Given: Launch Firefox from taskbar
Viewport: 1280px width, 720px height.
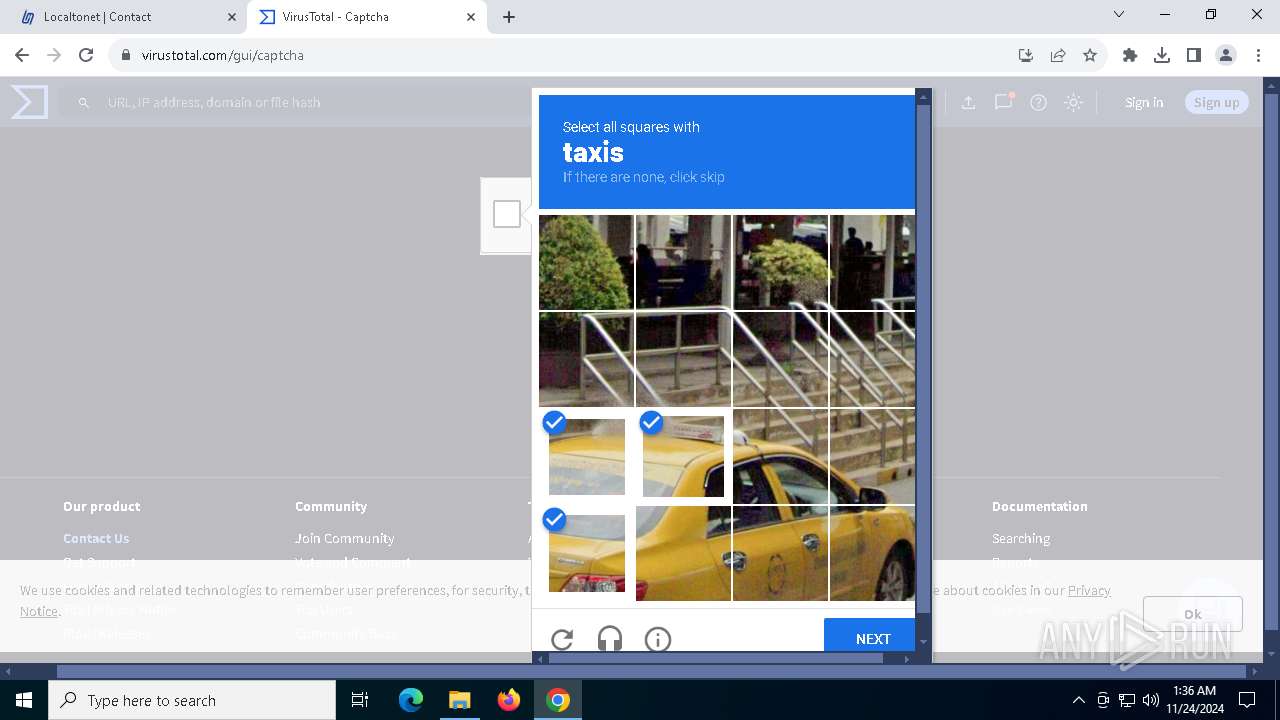Looking at the screenshot, I should tap(509, 700).
